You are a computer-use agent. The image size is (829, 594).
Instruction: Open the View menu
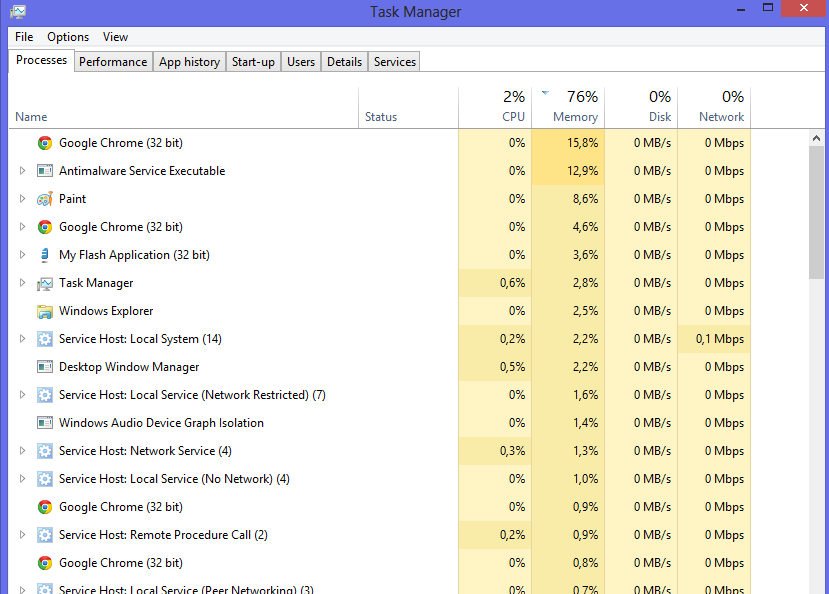click(115, 37)
